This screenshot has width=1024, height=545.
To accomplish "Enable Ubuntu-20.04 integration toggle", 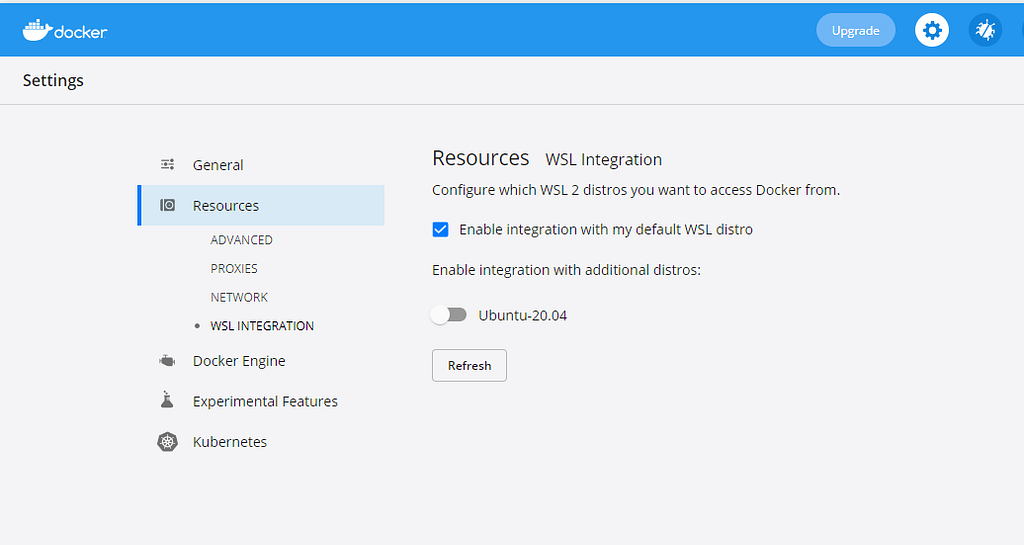I will 449,315.
